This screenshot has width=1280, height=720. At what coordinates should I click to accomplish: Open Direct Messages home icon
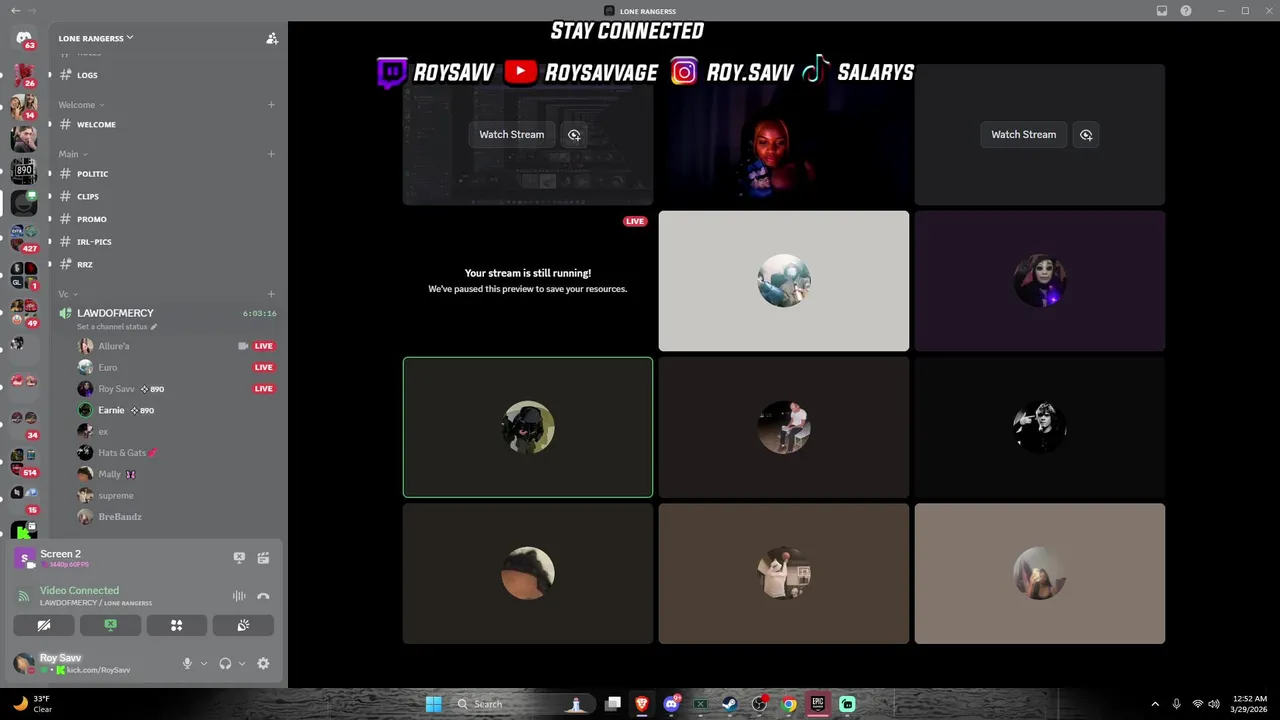coord(24,38)
